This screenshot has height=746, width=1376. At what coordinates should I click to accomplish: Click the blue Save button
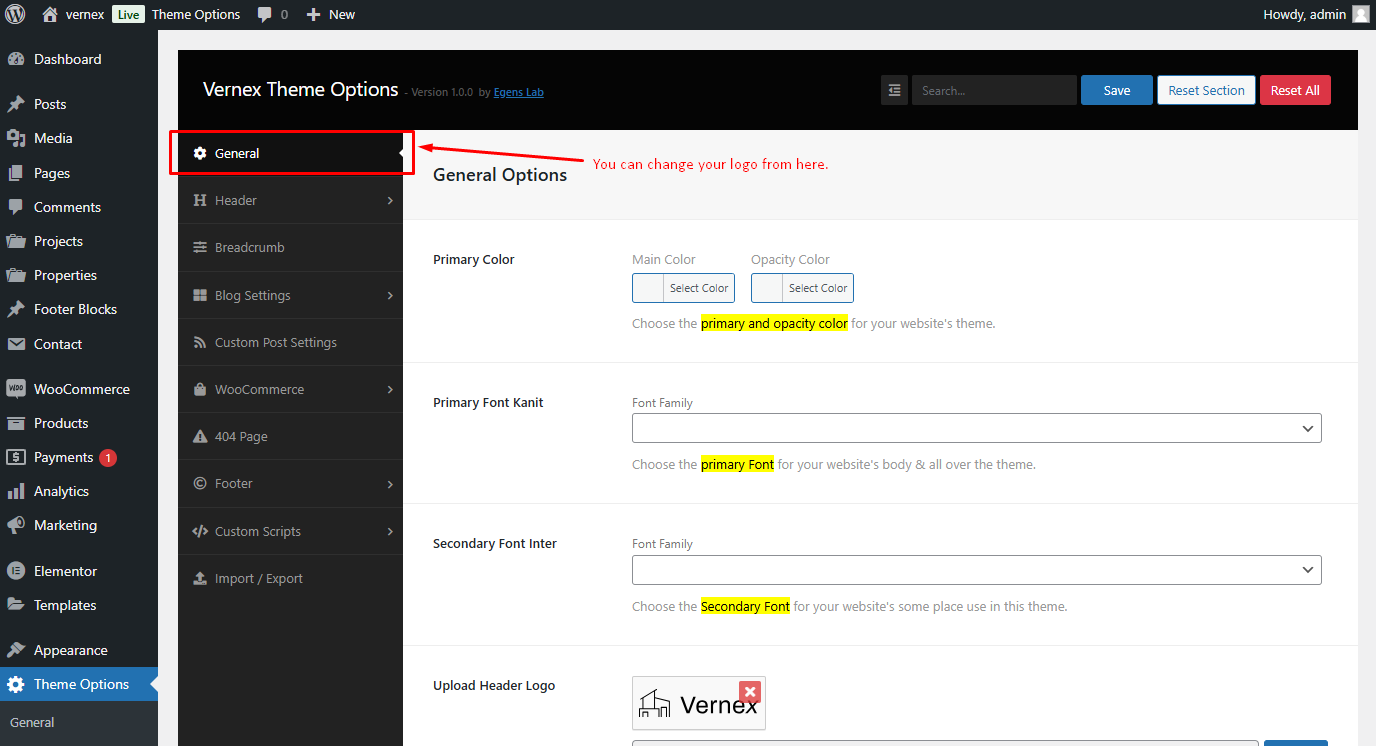point(1117,90)
